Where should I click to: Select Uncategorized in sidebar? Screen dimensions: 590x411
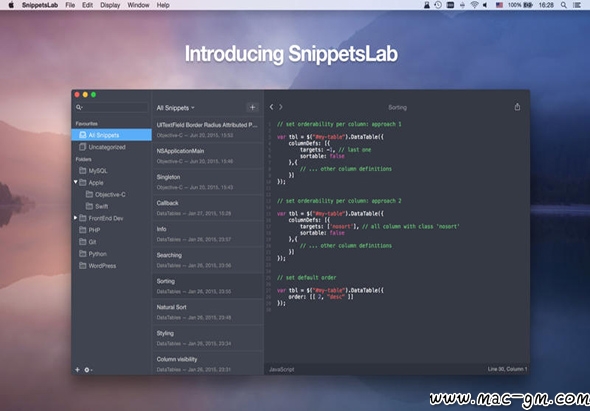click(x=111, y=147)
